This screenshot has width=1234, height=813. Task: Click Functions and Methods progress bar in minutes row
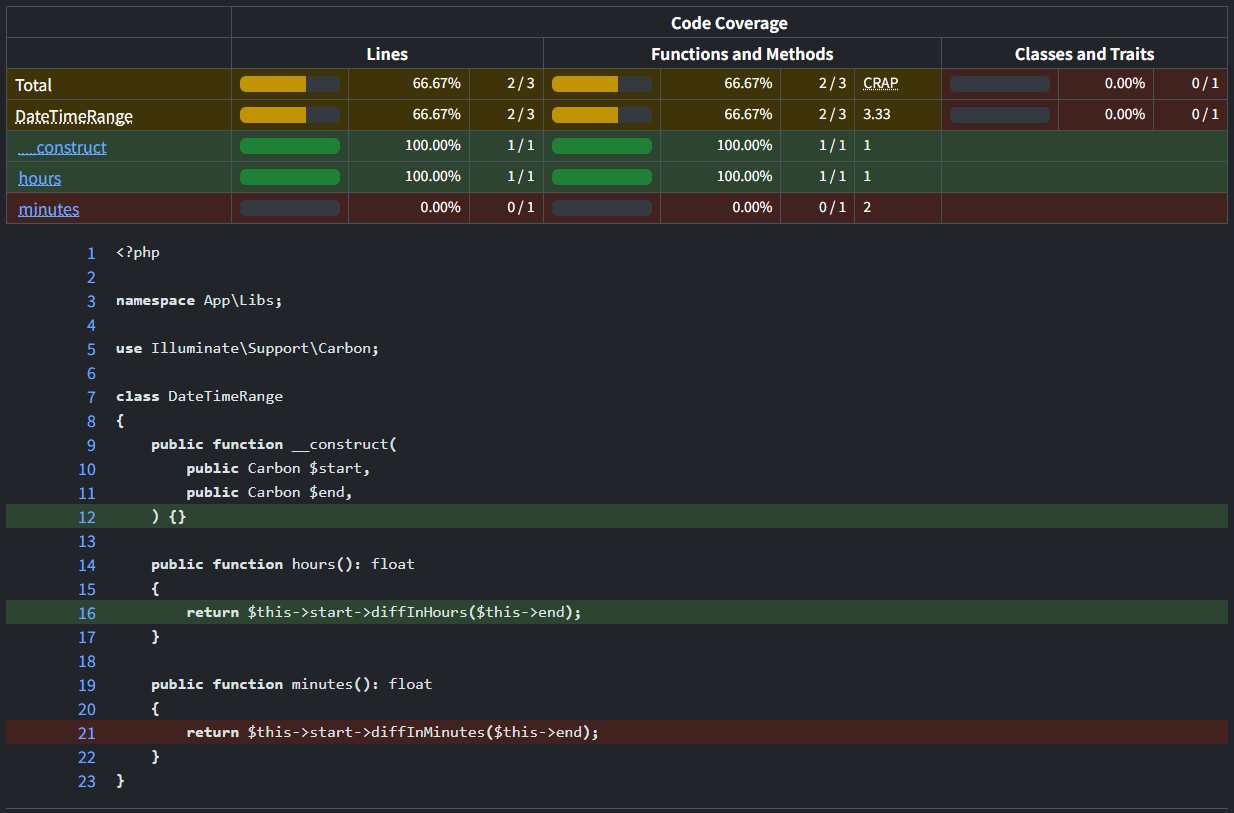(602, 208)
